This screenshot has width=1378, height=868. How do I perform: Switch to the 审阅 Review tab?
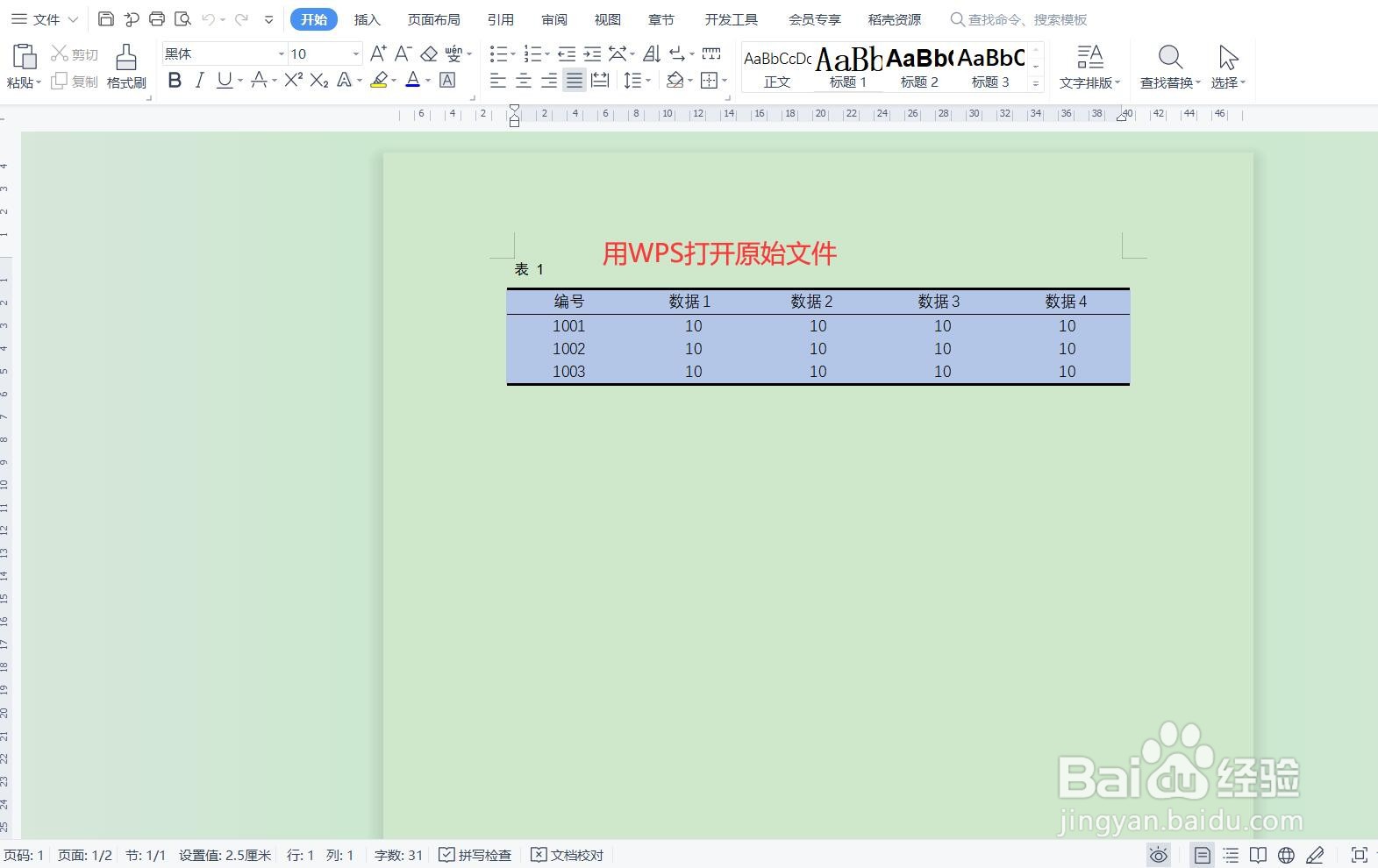point(554,19)
